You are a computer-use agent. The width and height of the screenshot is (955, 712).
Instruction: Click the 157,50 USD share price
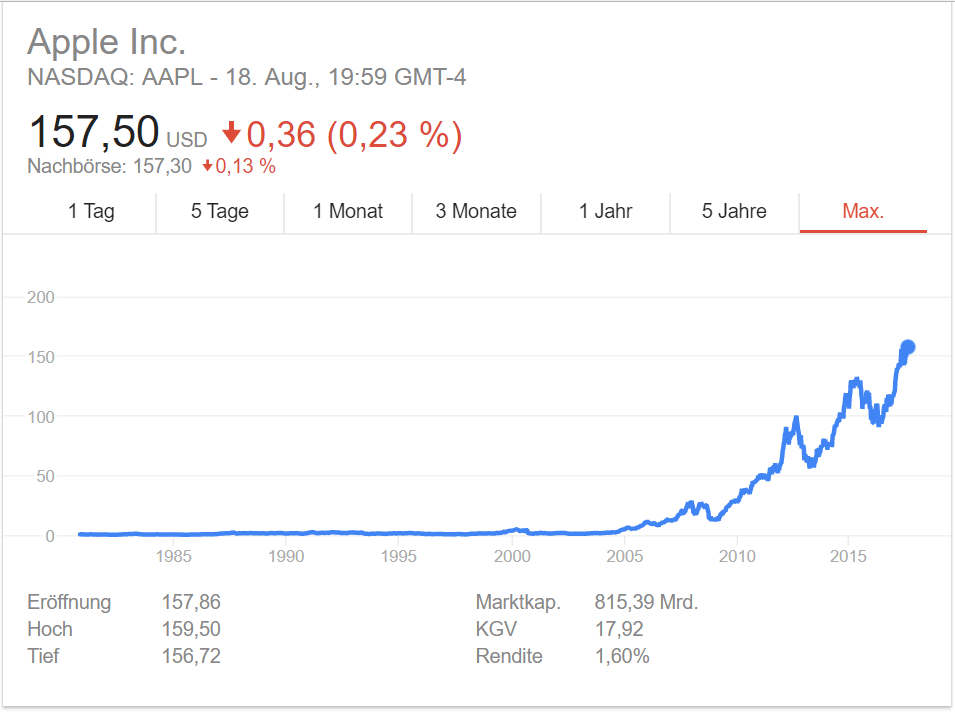click(94, 133)
